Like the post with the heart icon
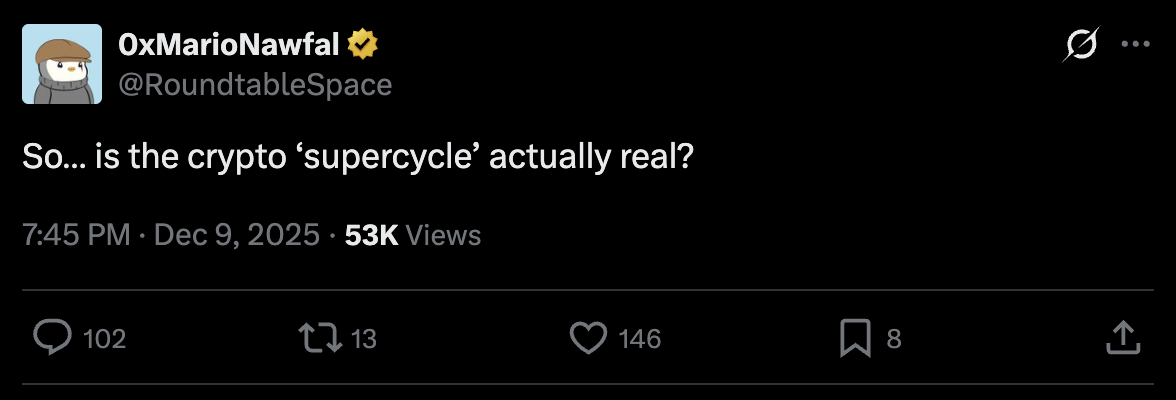This screenshot has height=400, width=1176. pyautogui.click(x=588, y=338)
